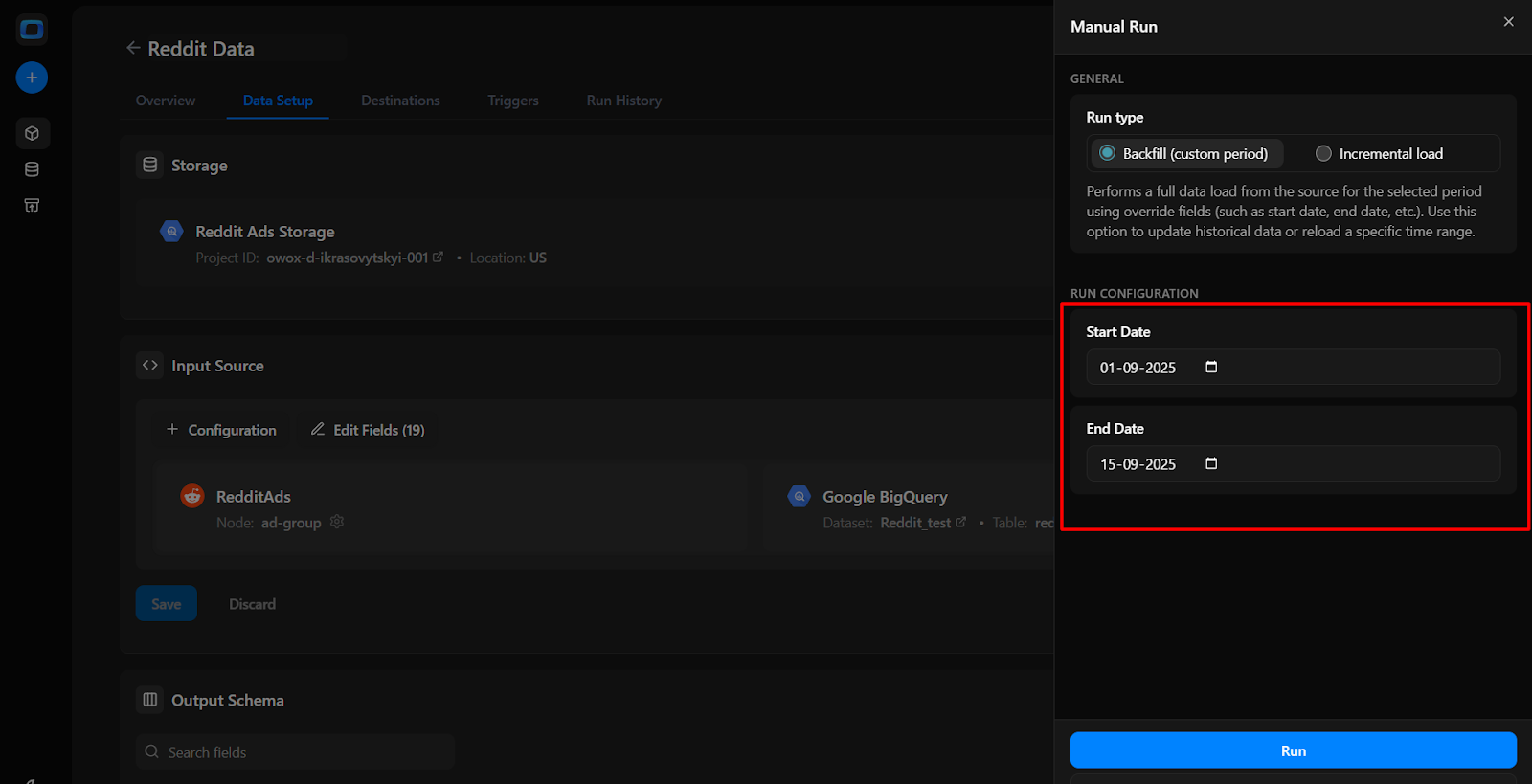The height and width of the screenshot is (784, 1532).
Task: Click the Storage heading
Action: (x=199, y=166)
